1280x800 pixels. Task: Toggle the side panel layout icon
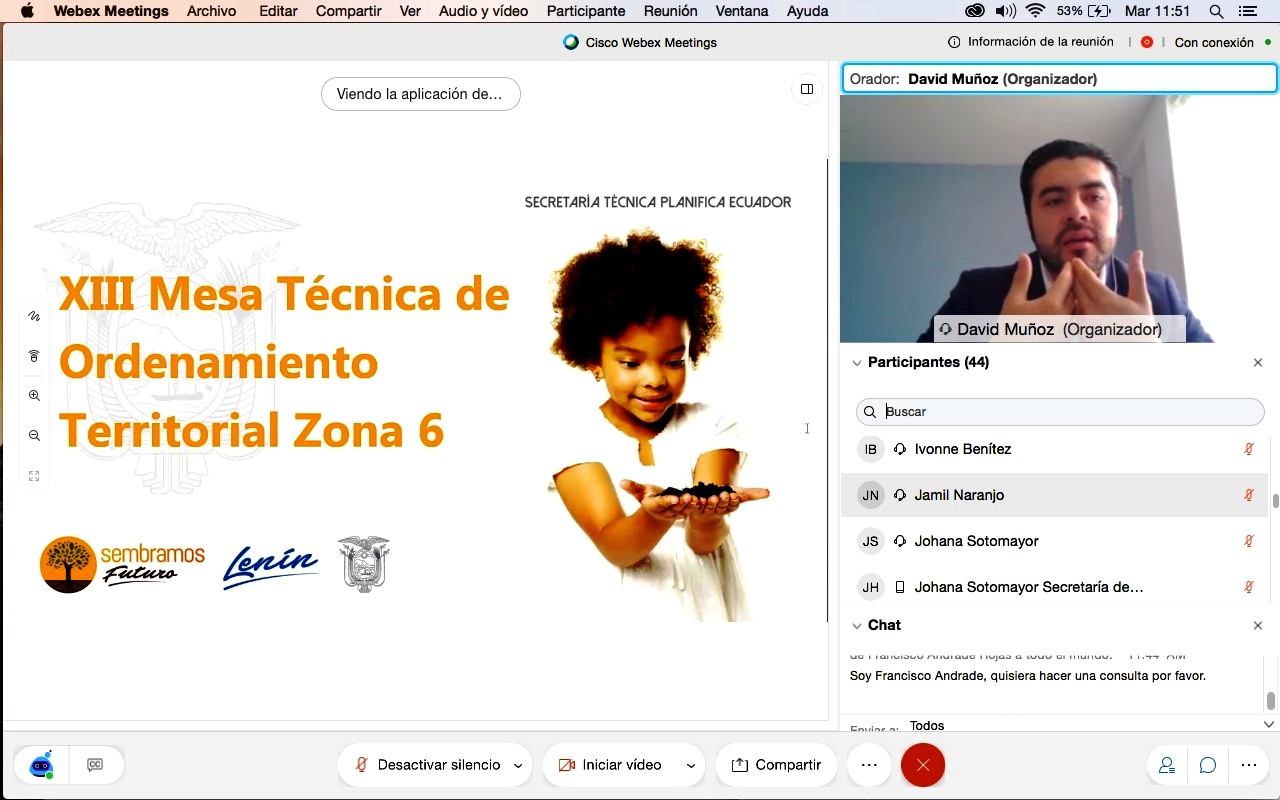tap(806, 89)
